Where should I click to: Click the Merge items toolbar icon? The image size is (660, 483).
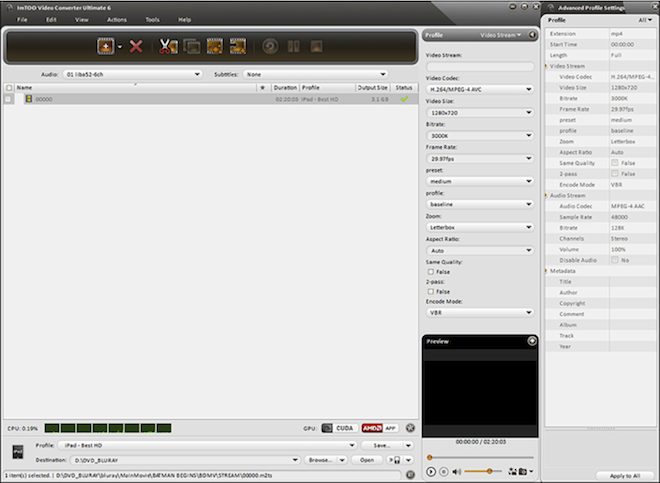[x=192, y=46]
